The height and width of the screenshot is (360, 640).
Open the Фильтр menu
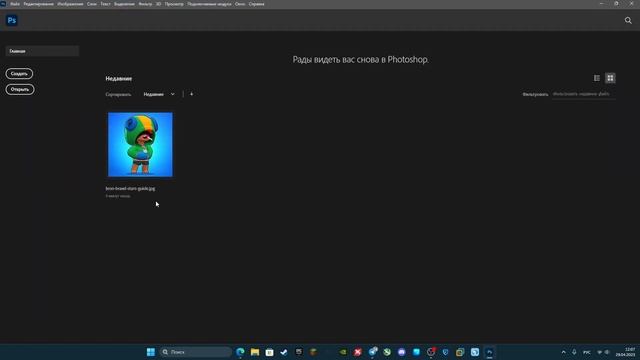(x=145, y=4)
